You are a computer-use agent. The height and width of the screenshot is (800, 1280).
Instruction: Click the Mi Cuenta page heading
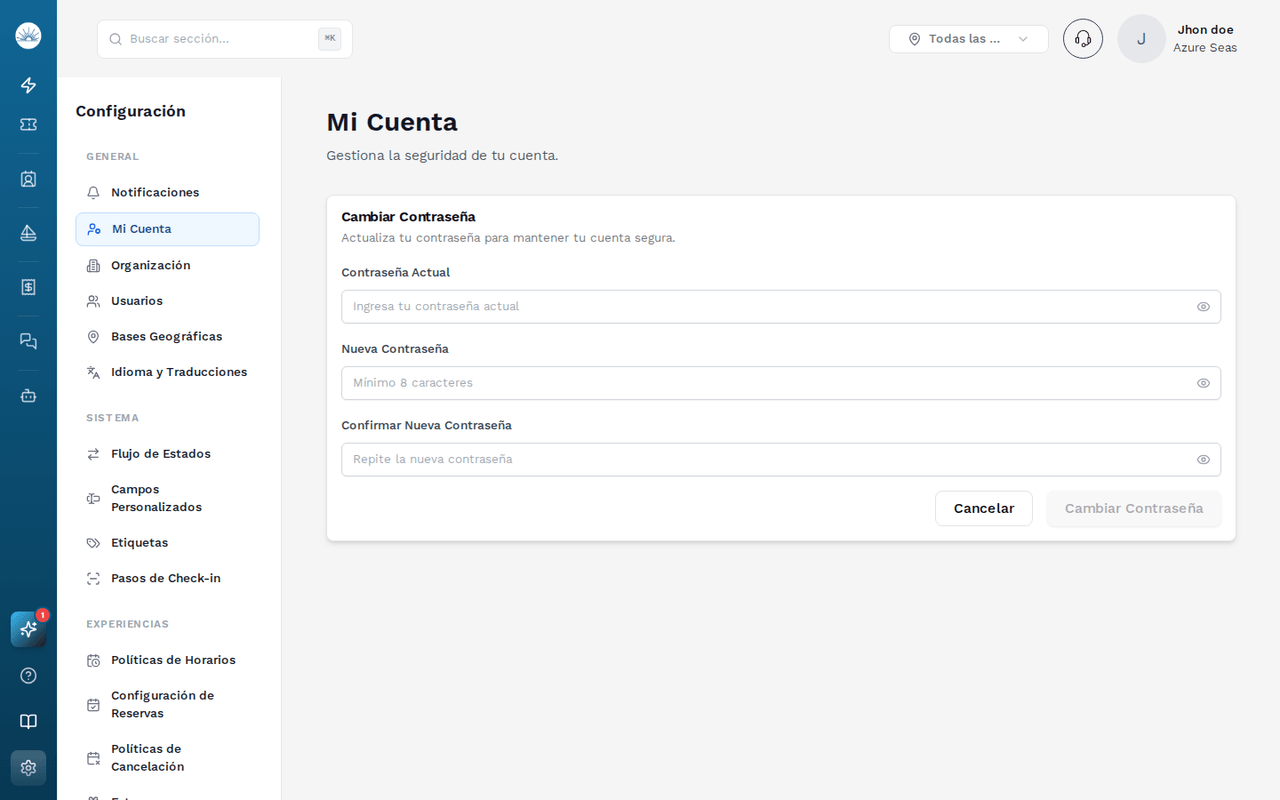[392, 122]
